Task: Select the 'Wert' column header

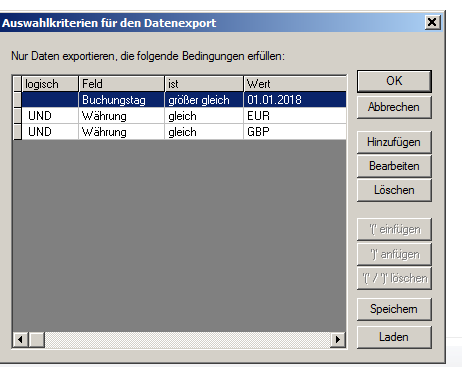Action: 295,84
